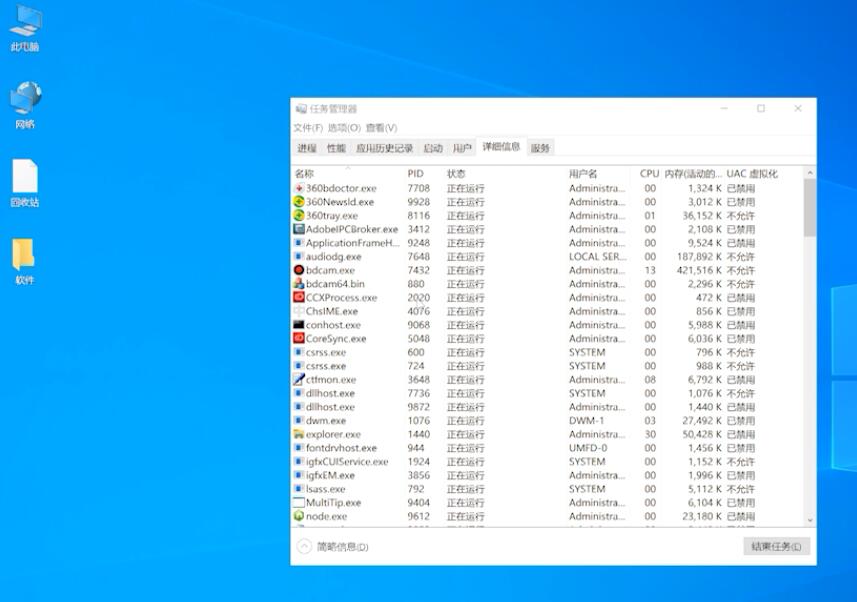The width and height of the screenshot is (857, 602).
Task: Switch to the 启动 tab
Action: tap(433, 148)
